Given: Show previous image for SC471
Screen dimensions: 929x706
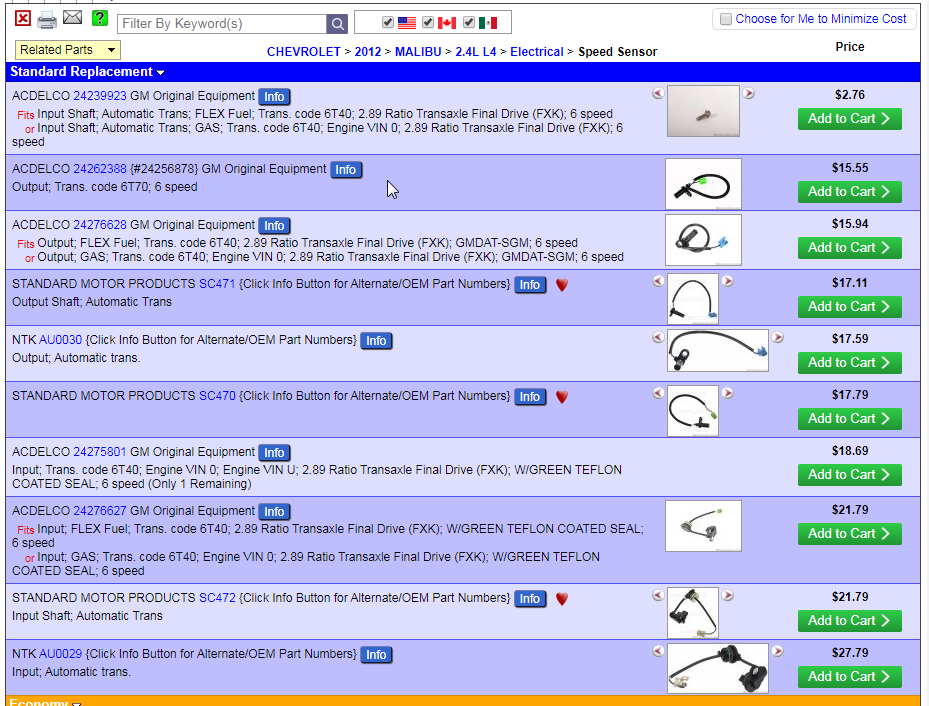Looking at the screenshot, I should (658, 281).
